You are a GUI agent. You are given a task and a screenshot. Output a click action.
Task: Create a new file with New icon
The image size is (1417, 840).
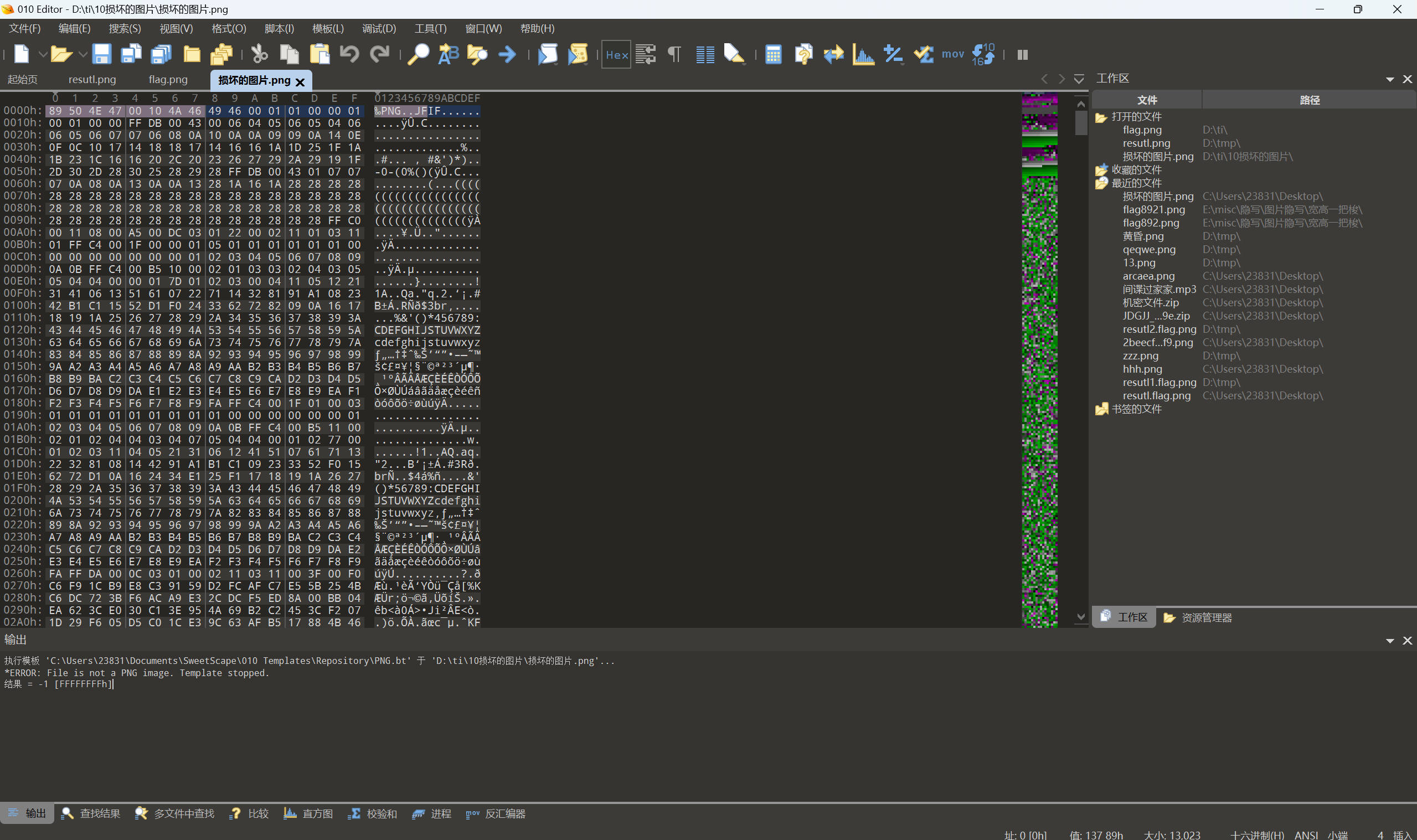click(22, 54)
